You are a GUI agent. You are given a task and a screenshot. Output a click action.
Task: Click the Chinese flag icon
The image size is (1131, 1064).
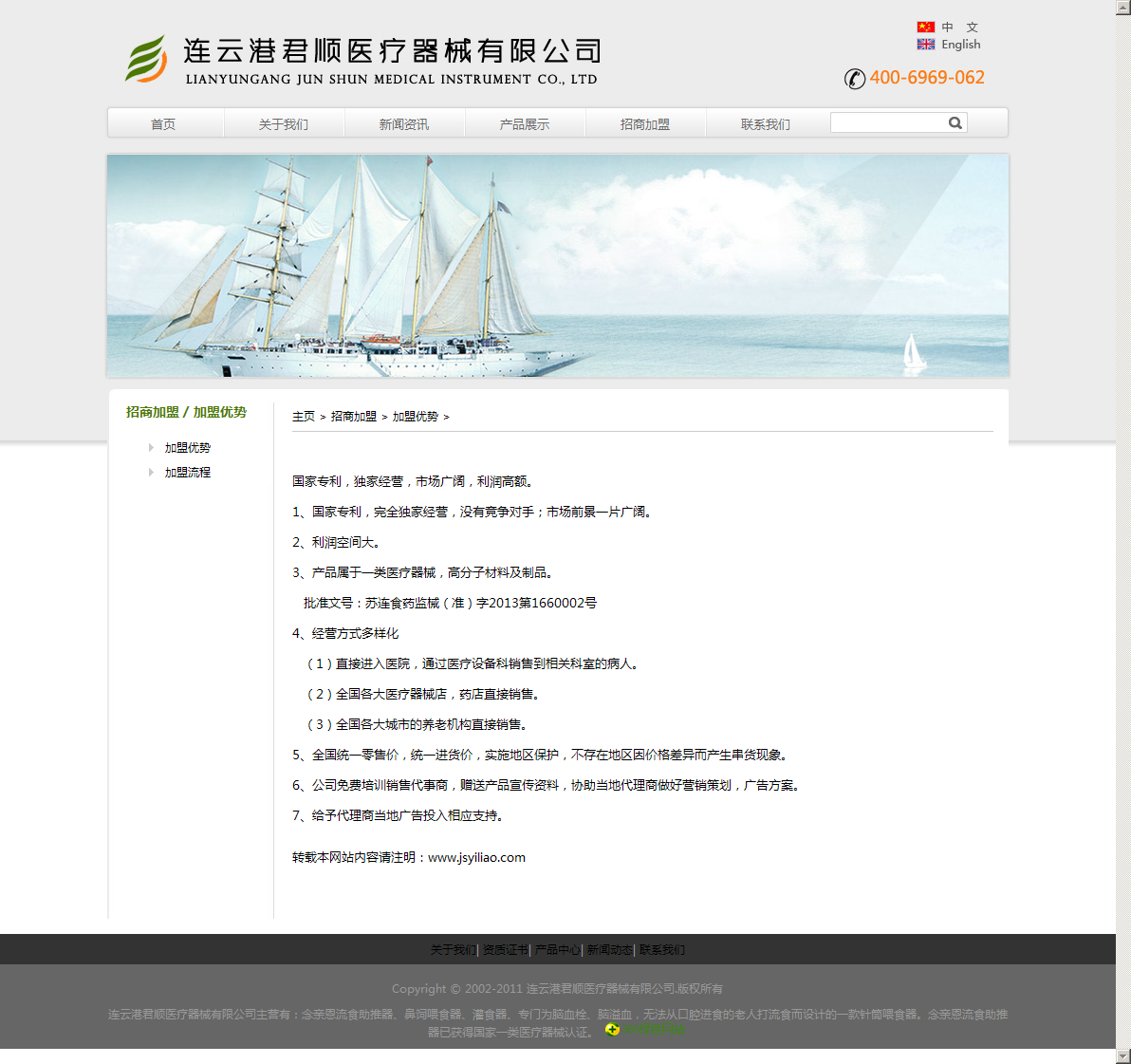point(925,27)
